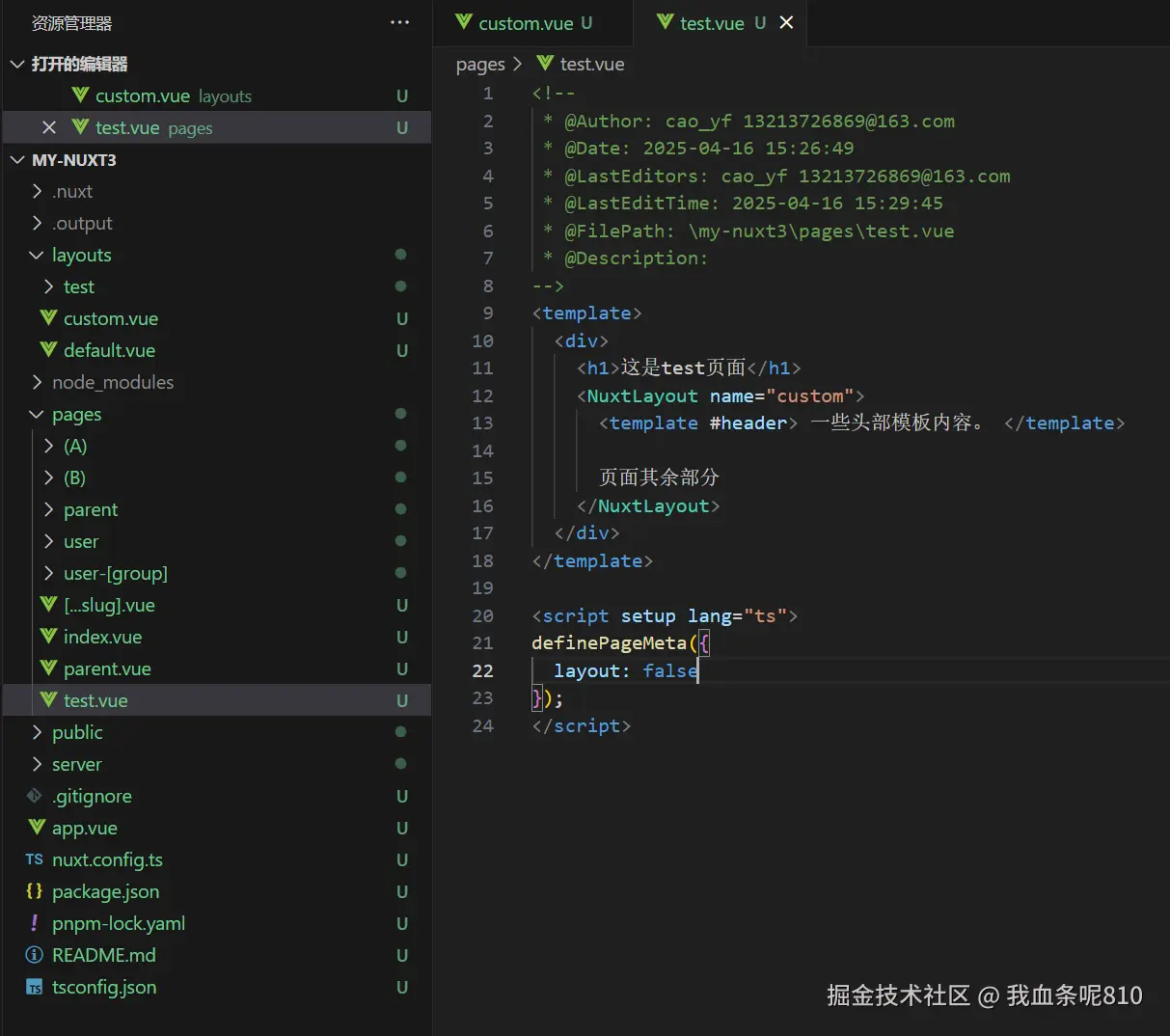This screenshot has height=1036, width=1170.
Task: Click the Vue icon of app.vue
Action: (37, 827)
